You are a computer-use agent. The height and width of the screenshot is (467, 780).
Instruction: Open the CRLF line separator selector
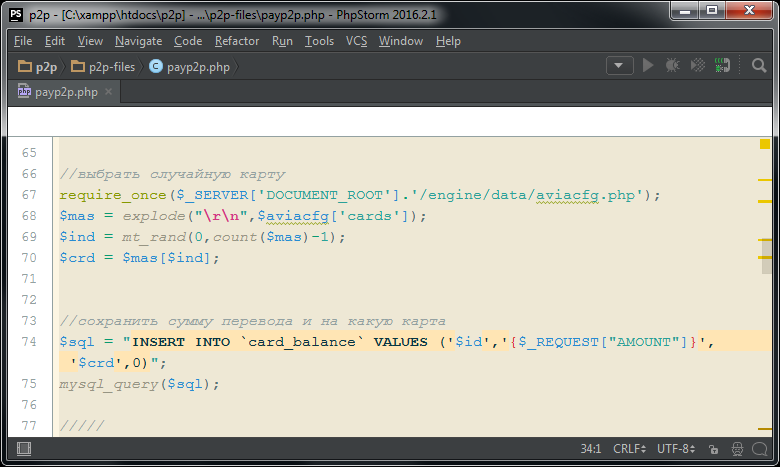(629, 449)
